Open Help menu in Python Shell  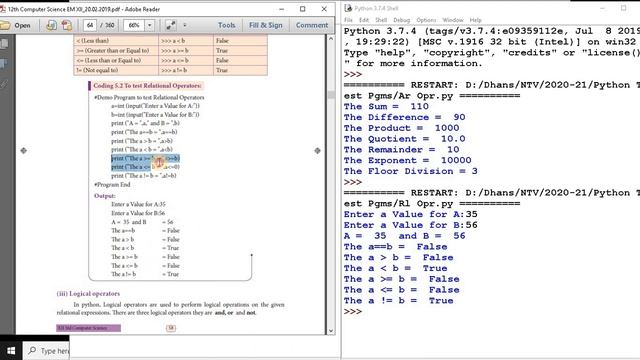[x=476, y=20]
